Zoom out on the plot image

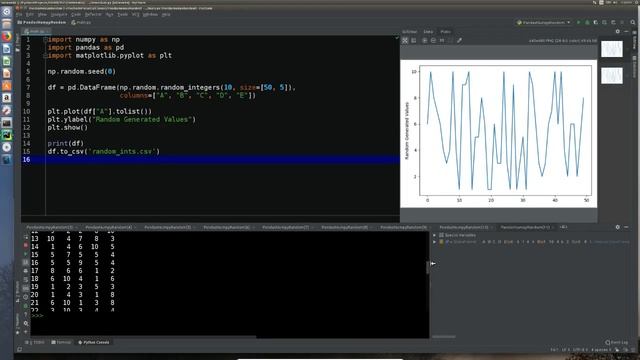tap(433, 40)
